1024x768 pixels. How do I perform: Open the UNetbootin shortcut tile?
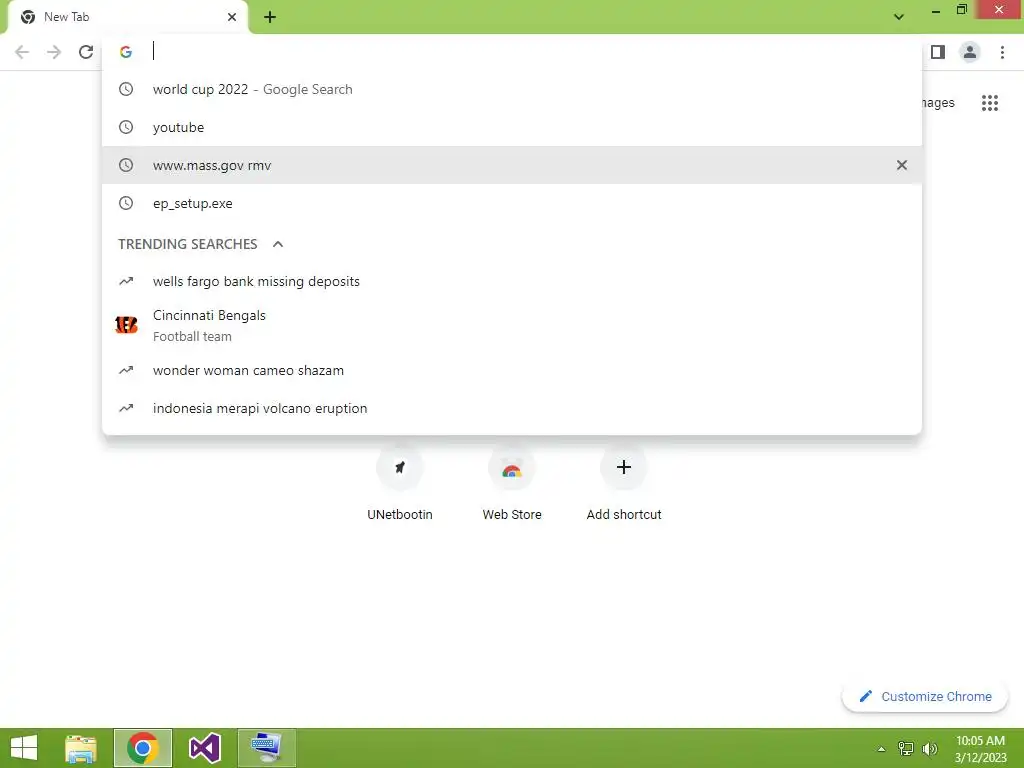pos(400,483)
